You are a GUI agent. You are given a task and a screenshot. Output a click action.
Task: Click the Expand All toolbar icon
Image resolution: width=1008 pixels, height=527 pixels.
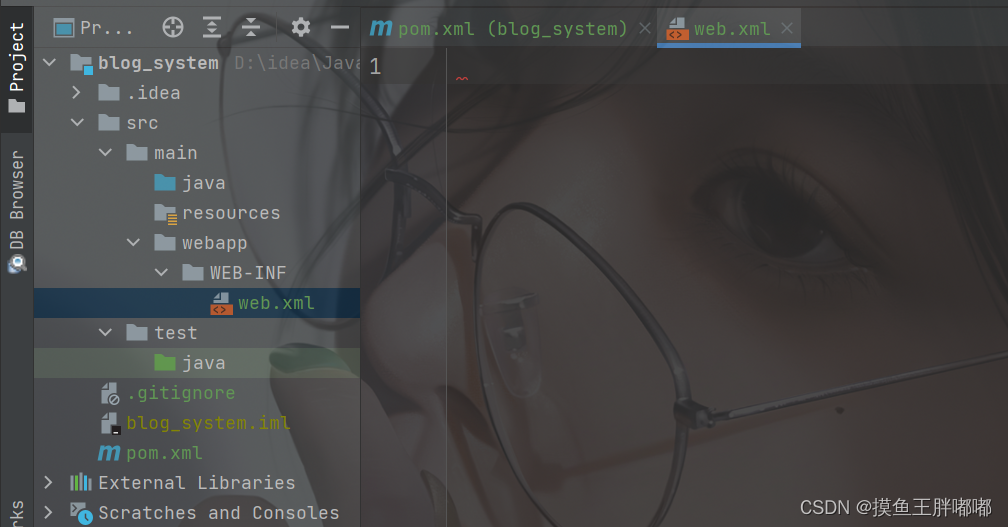click(212, 27)
